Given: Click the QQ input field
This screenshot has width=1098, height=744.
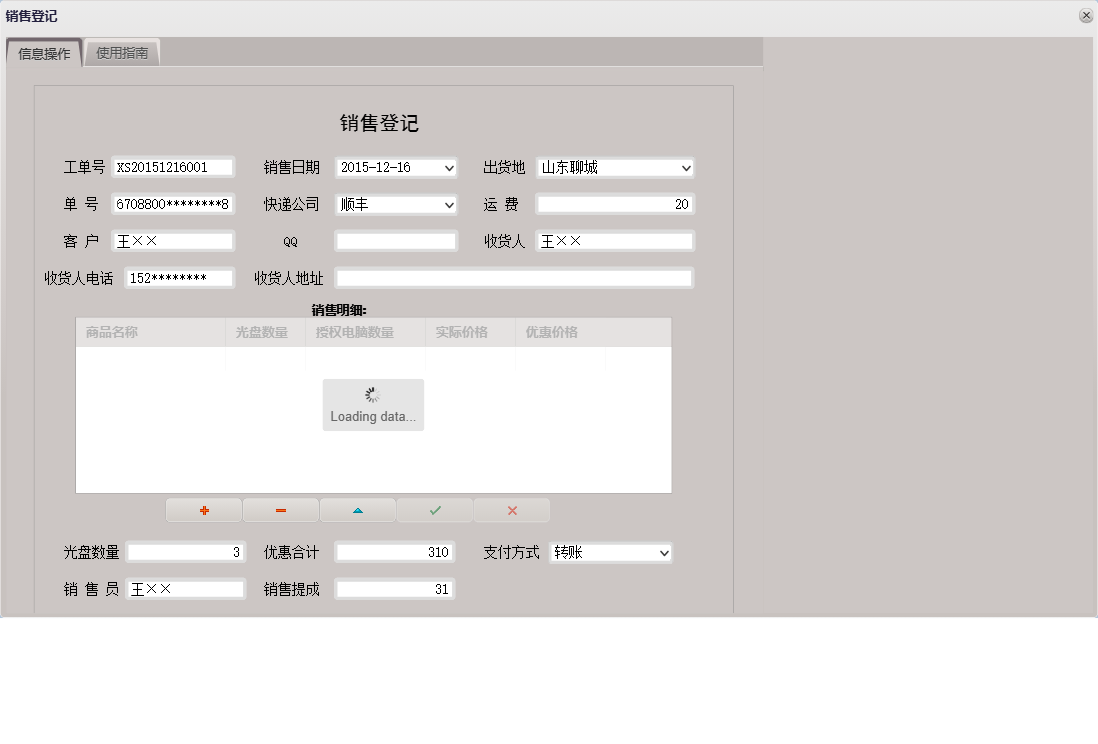Looking at the screenshot, I should (x=394, y=240).
